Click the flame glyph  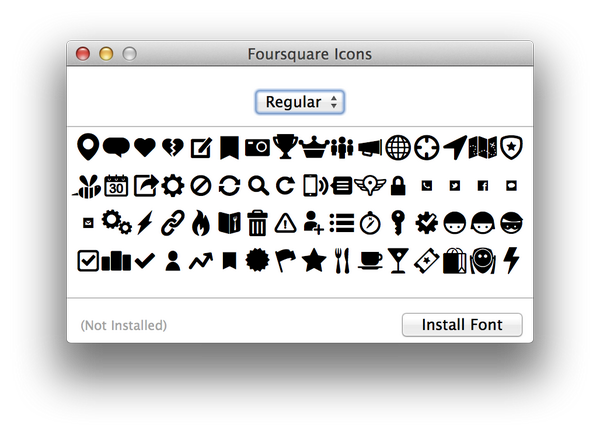click(x=201, y=223)
